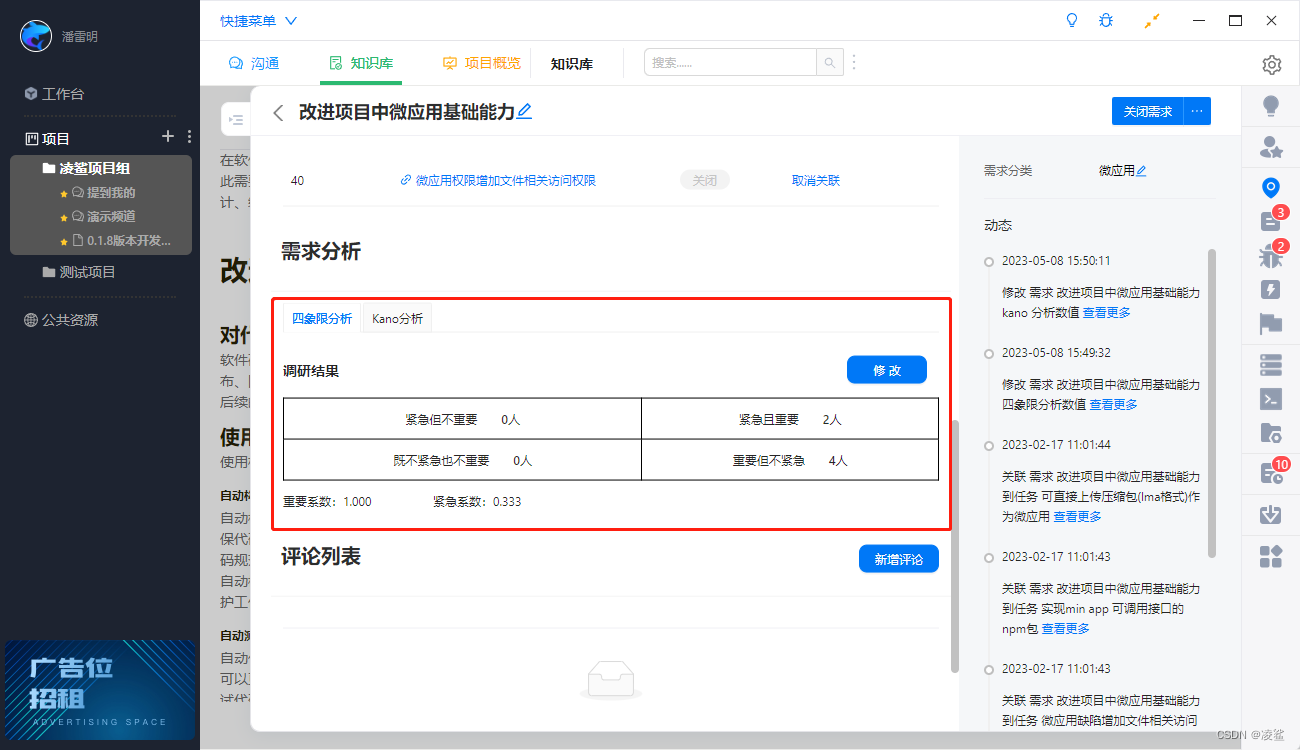
Task: Click the 动态 panel scrollbar
Action: pos(1212,402)
